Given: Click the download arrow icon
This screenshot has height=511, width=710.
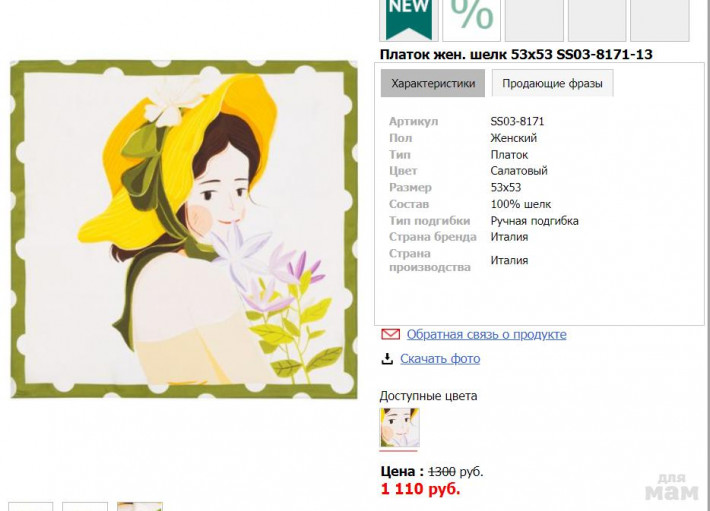Looking at the screenshot, I should [x=387, y=359].
